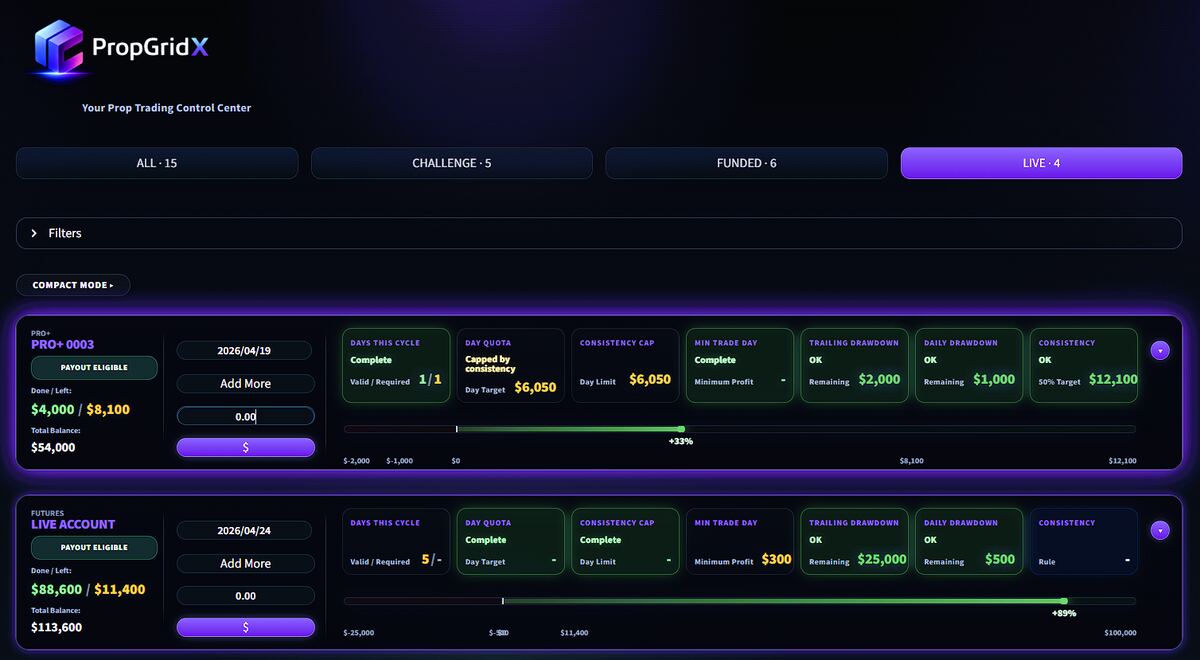The width and height of the screenshot is (1200, 660).
Task: Select Days This Cycle tile showing 5/-
Action: pos(396,542)
